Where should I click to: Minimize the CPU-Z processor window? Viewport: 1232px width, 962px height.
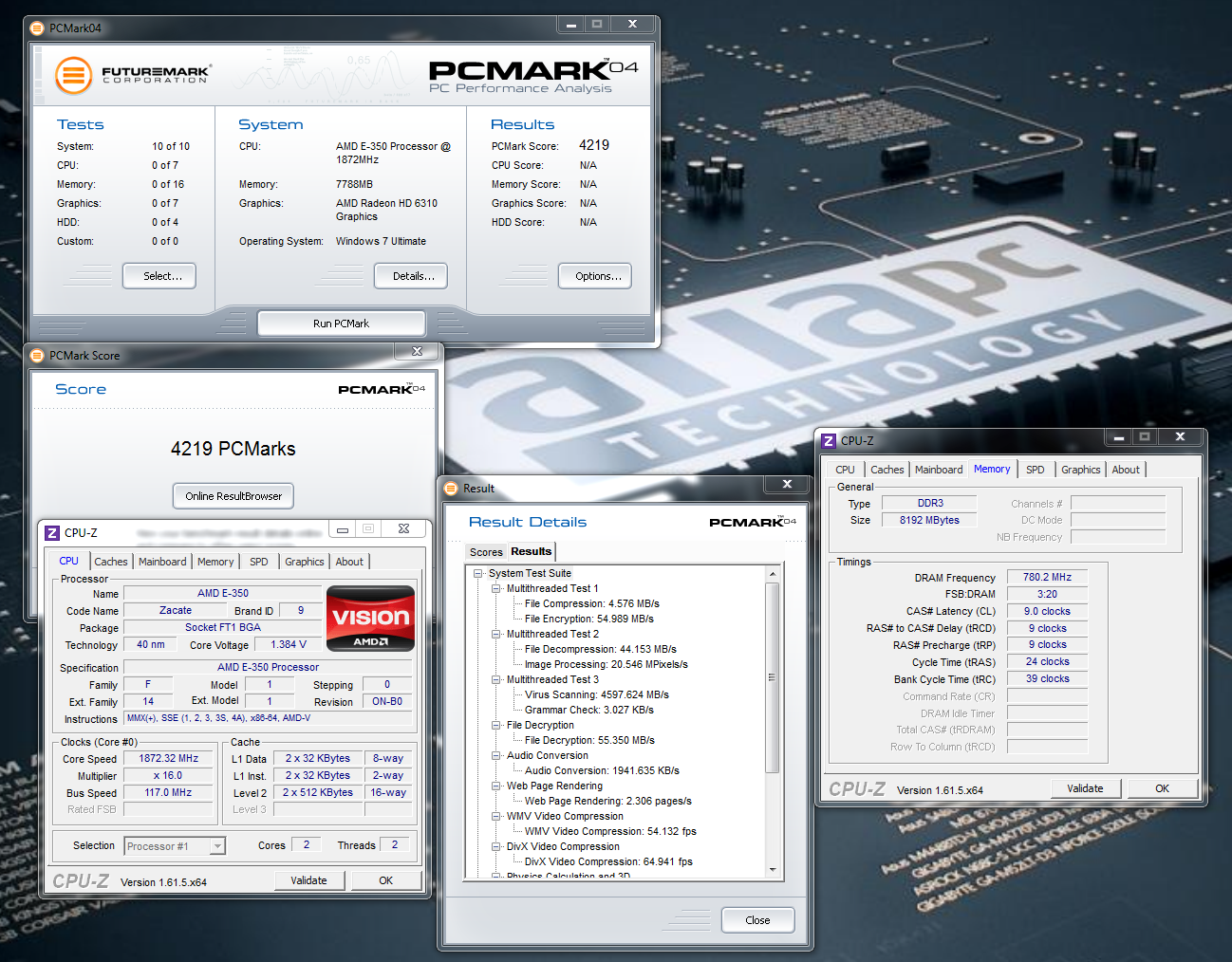342,529
